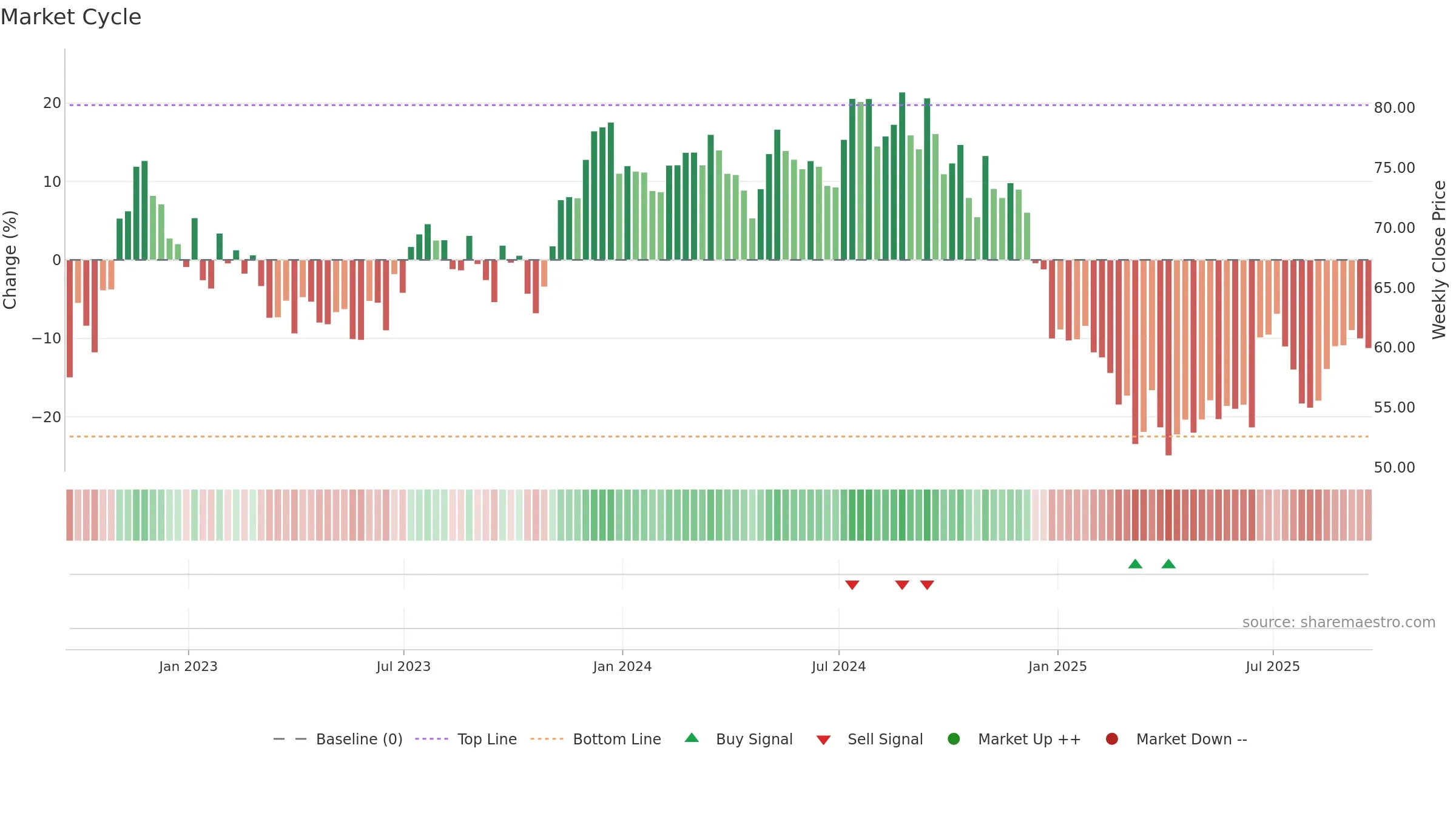Screen dimensions: 1456x819
Task: Select the last red sell signal marker in 2024
Action: point(927,585)
